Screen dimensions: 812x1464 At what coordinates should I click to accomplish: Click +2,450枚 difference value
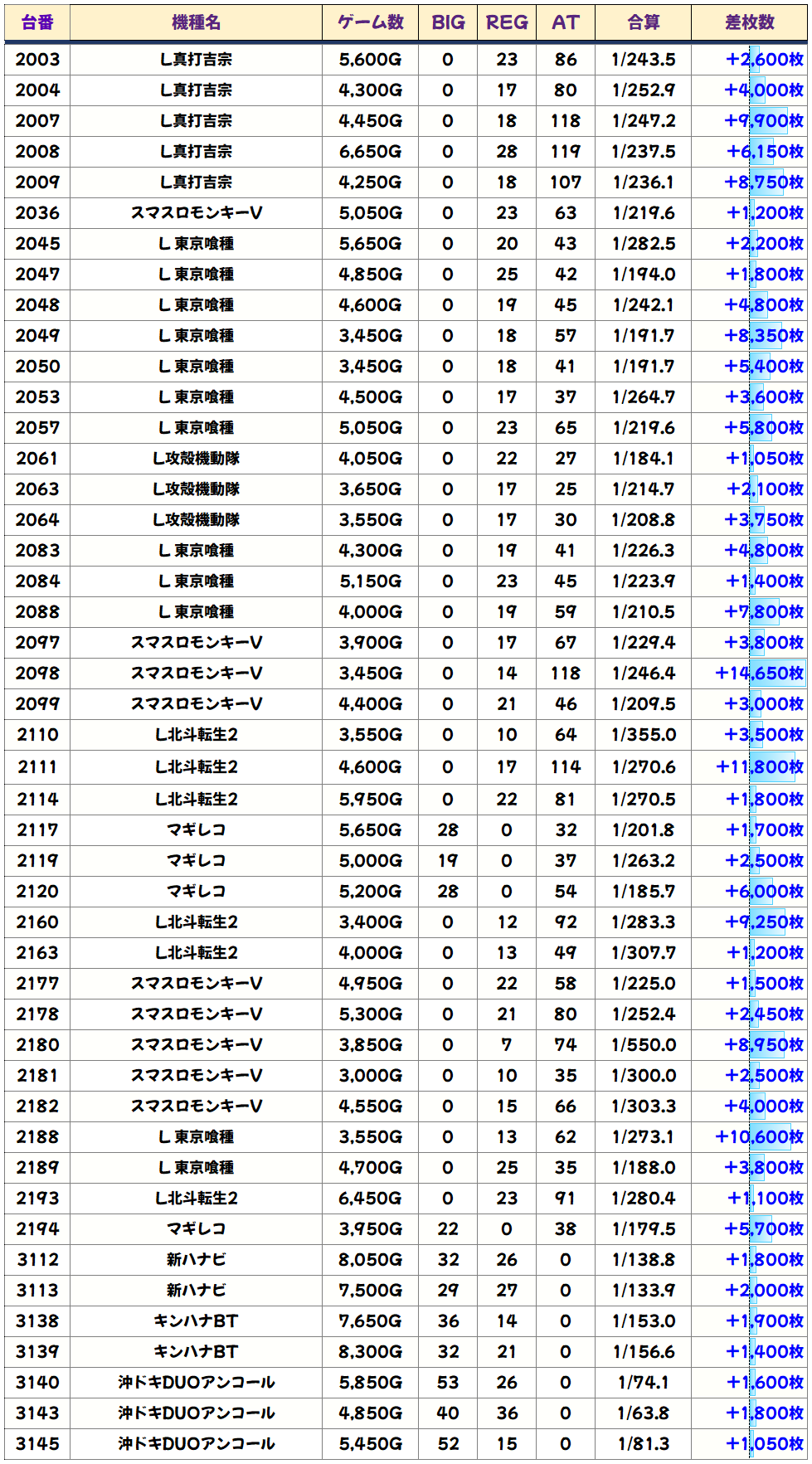(x=764, y=1014)
